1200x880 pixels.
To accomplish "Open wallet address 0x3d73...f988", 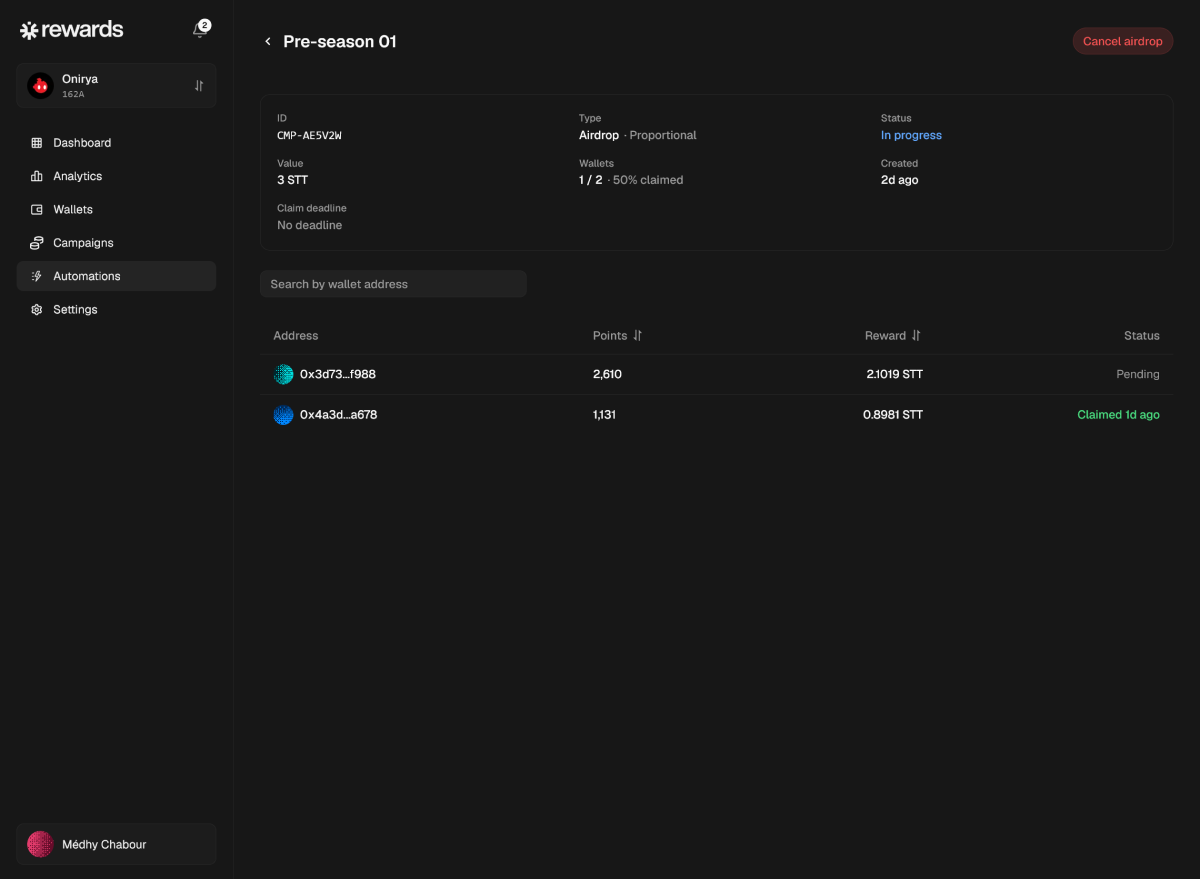I will [x=338, y=374].
